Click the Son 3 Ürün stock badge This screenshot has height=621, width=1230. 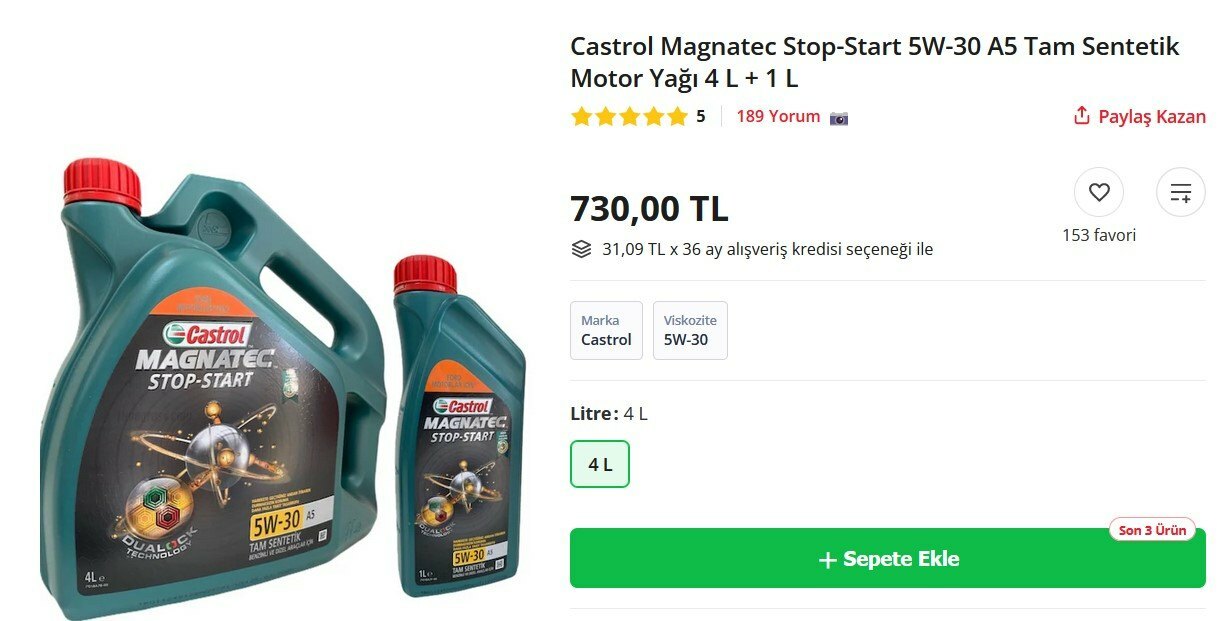pyautogui.click(x=1153, y=530)
